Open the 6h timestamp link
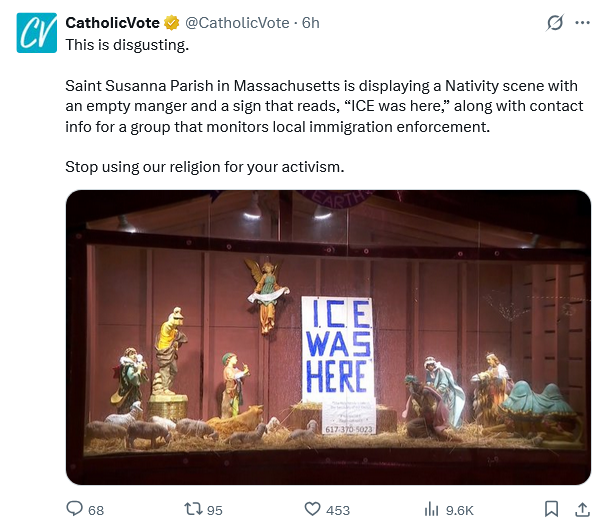This screenshot has height=530, width=609. (x=310, y=23)
